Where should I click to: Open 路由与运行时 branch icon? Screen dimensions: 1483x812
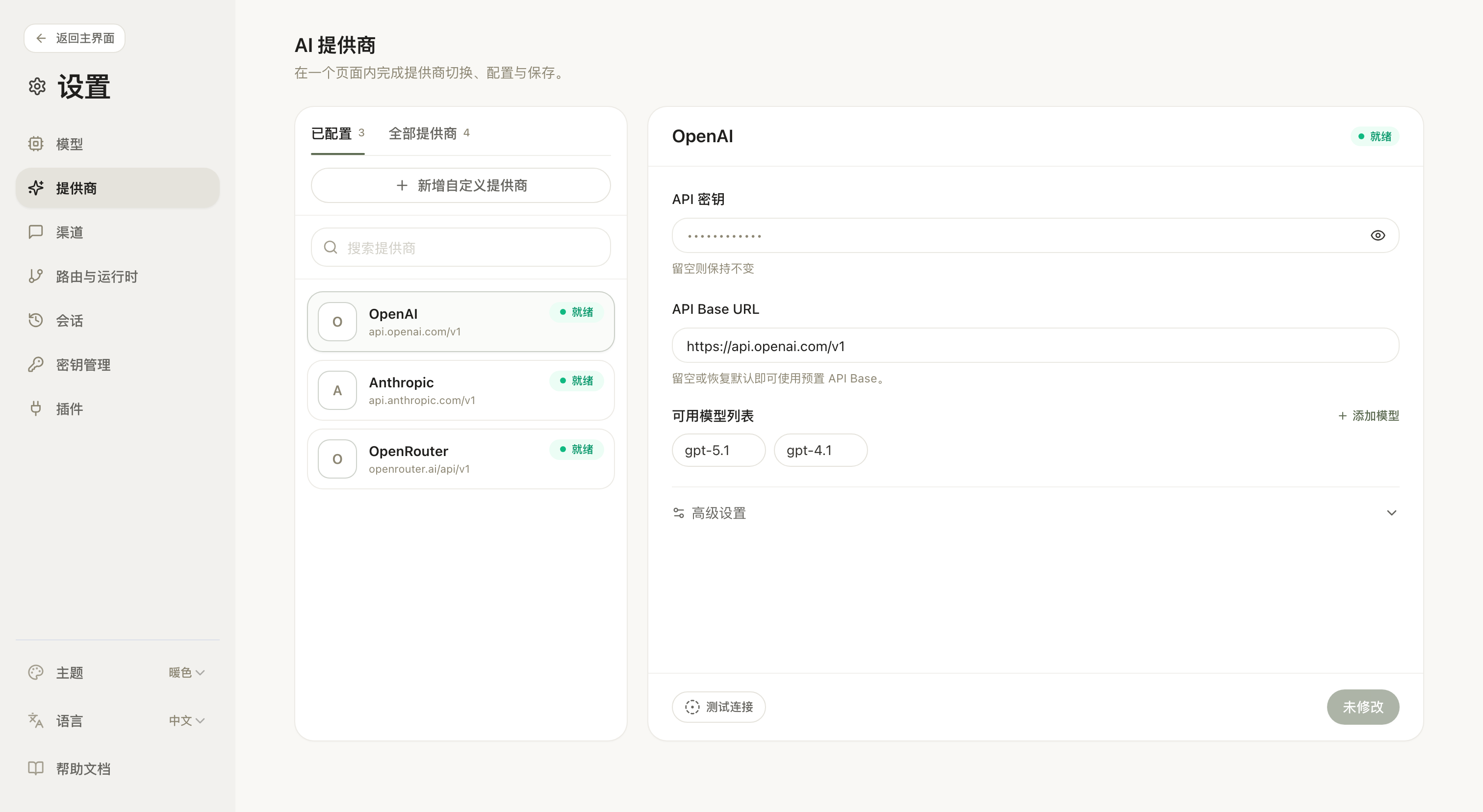[x=36, y=276]
